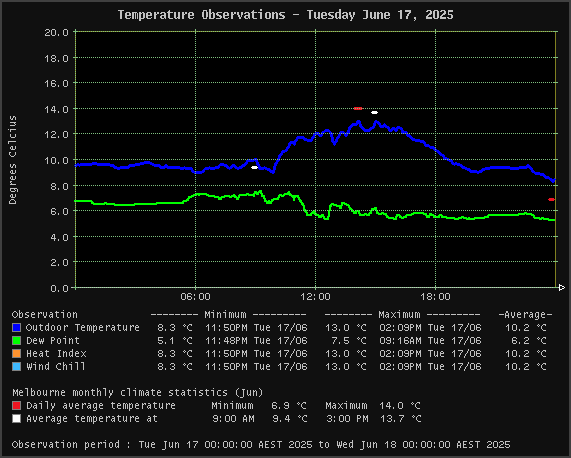Click the Degrees Celcius y-axis label
Image resolution: width=571 pixels, height=458 pixels.
click(x=13, y=160)
